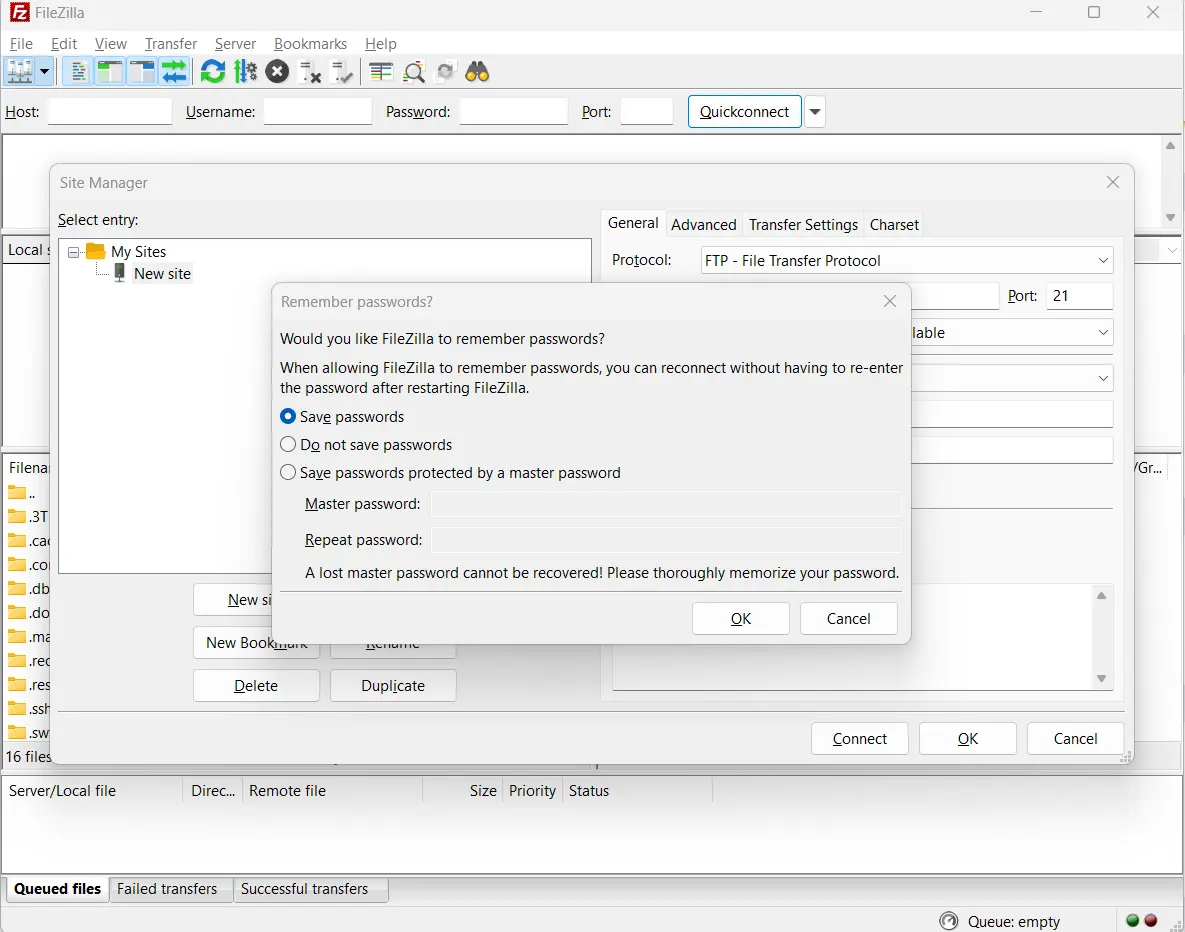Click Site Manager's Cancel button

(1075, 738)
